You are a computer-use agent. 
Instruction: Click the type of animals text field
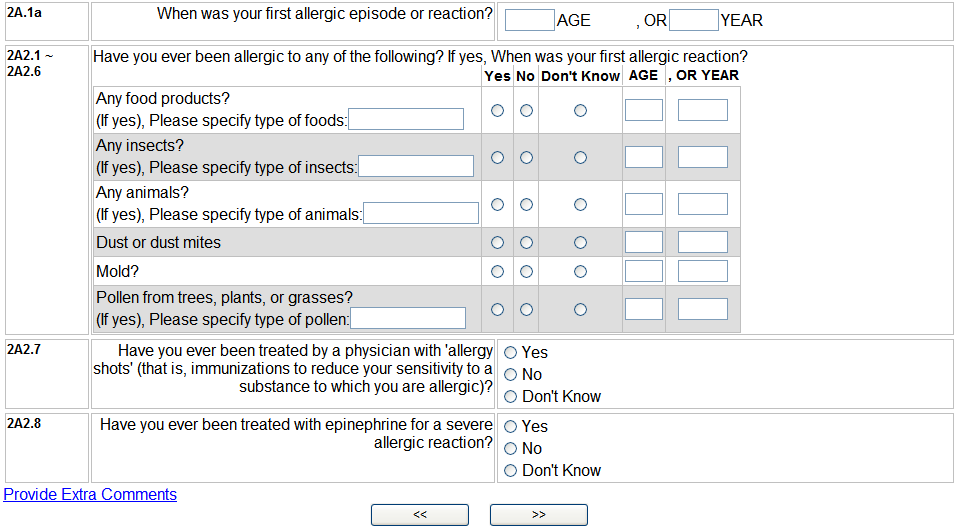tap(421, 213)
